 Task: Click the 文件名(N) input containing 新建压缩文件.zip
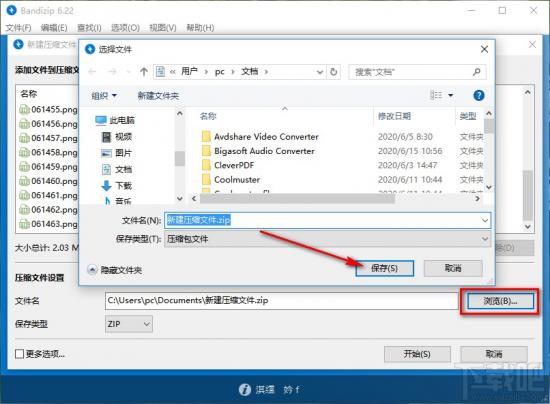(x=327, y=221)
